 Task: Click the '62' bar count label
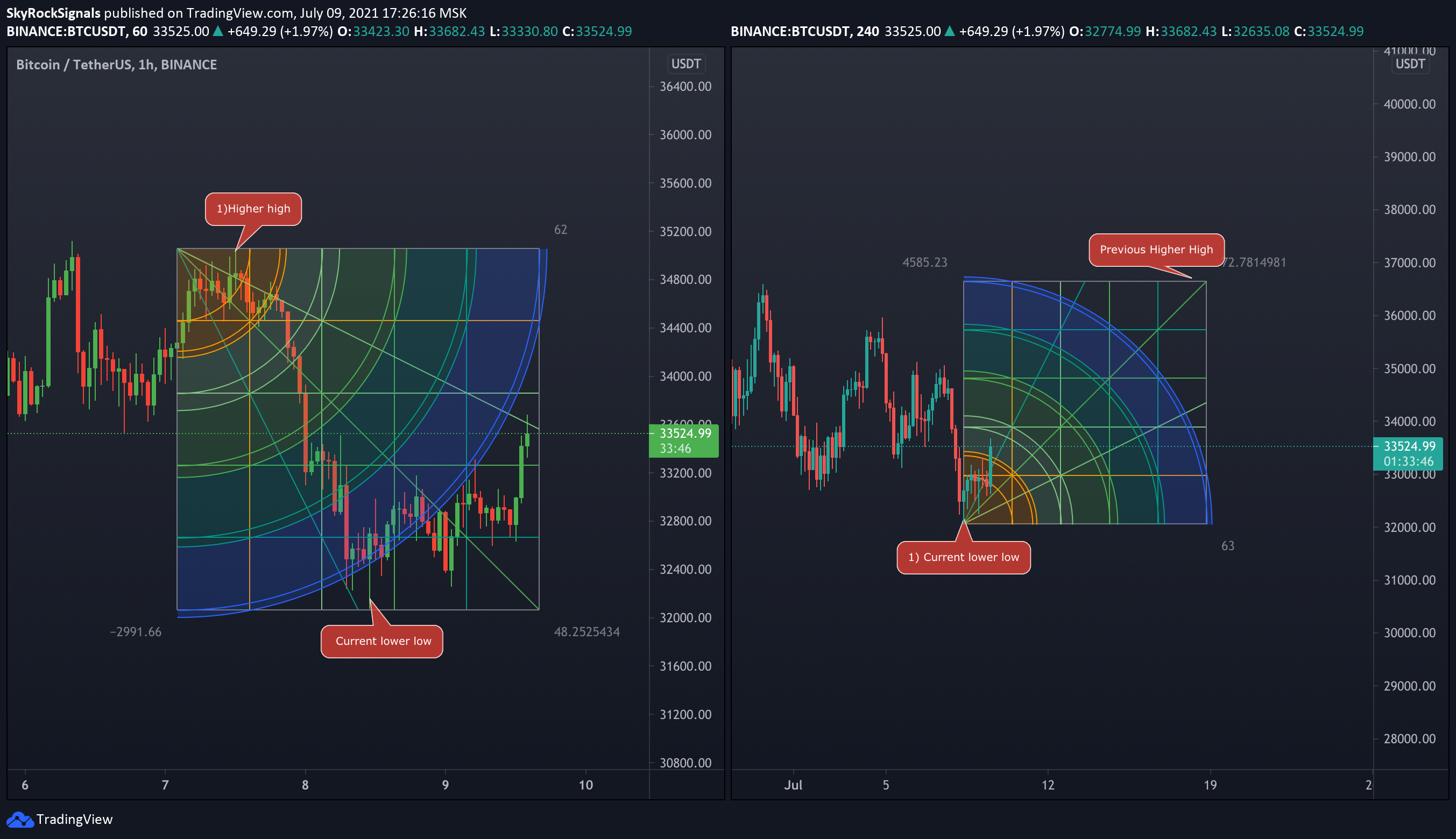pos(560,229)
